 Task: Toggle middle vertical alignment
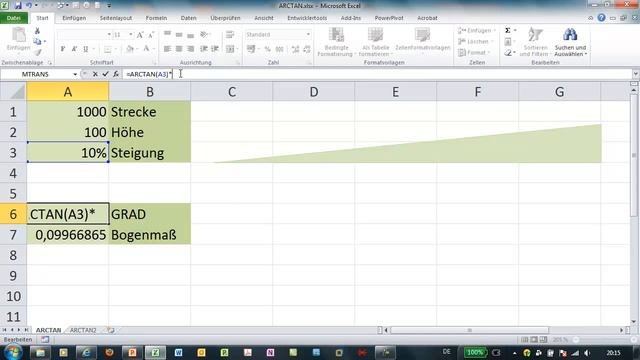coord(179,35)
